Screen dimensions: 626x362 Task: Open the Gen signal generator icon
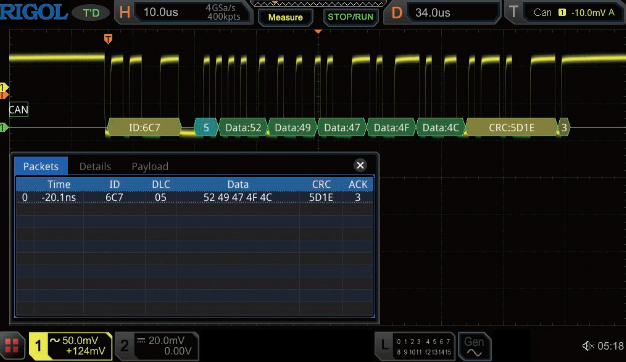(474, 346)
